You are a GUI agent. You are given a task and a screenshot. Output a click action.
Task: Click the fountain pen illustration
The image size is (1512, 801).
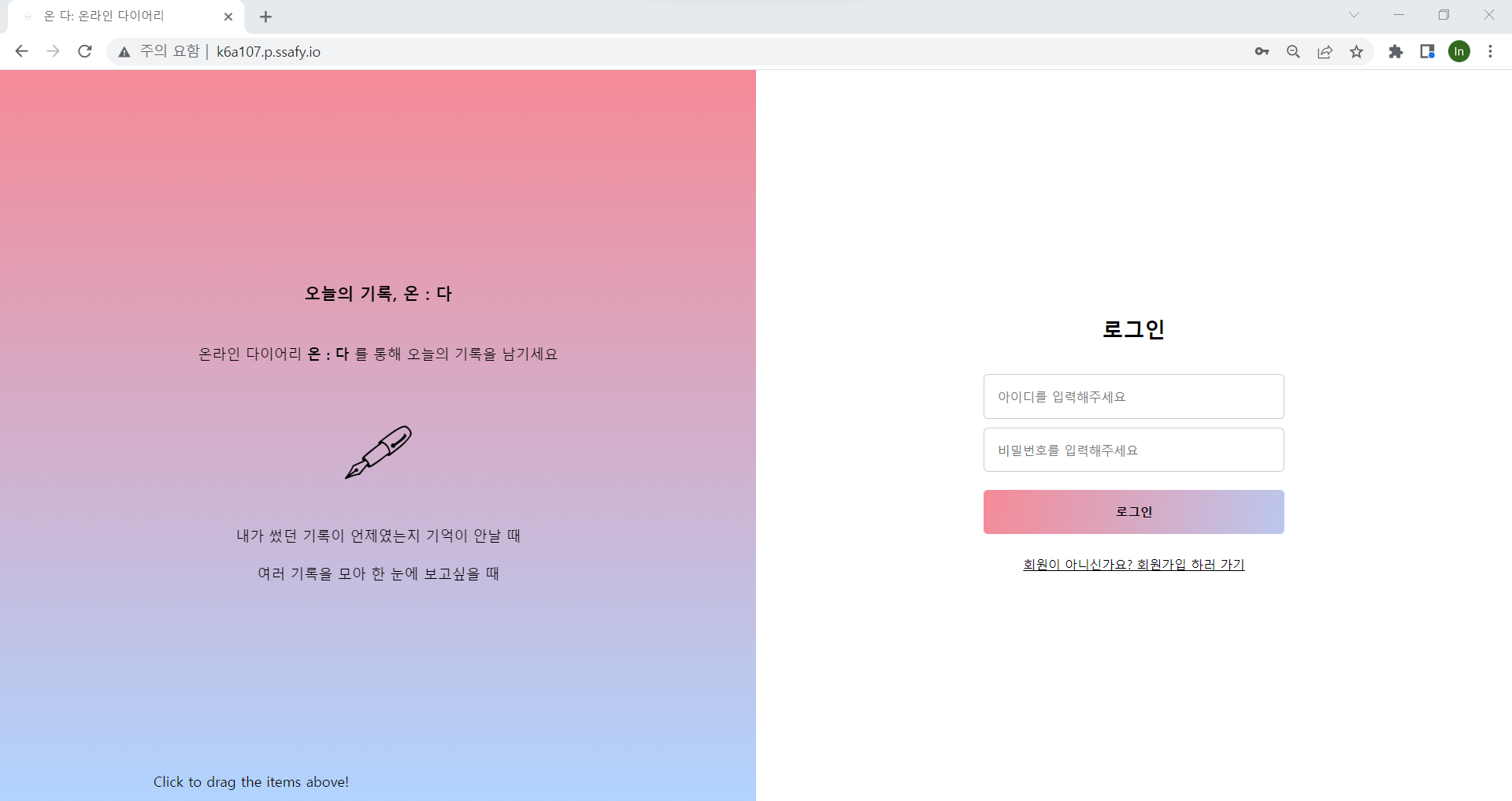[x=377, y=453]
